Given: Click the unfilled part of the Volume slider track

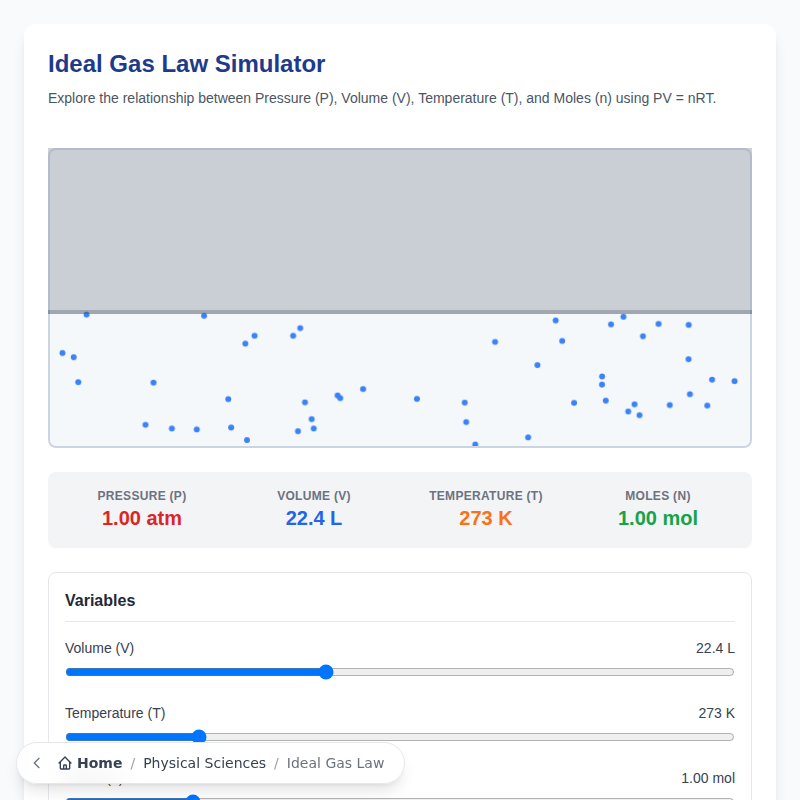Looking at the screenshot, I should 530,672.
